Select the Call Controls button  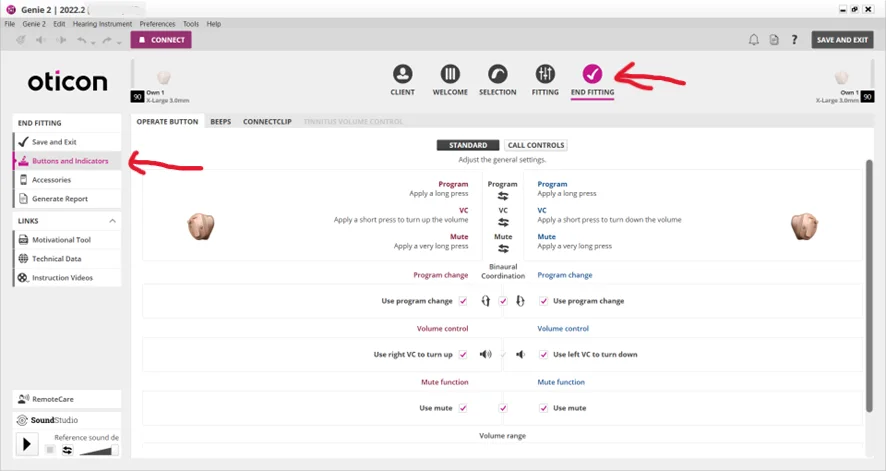(536, 145)
